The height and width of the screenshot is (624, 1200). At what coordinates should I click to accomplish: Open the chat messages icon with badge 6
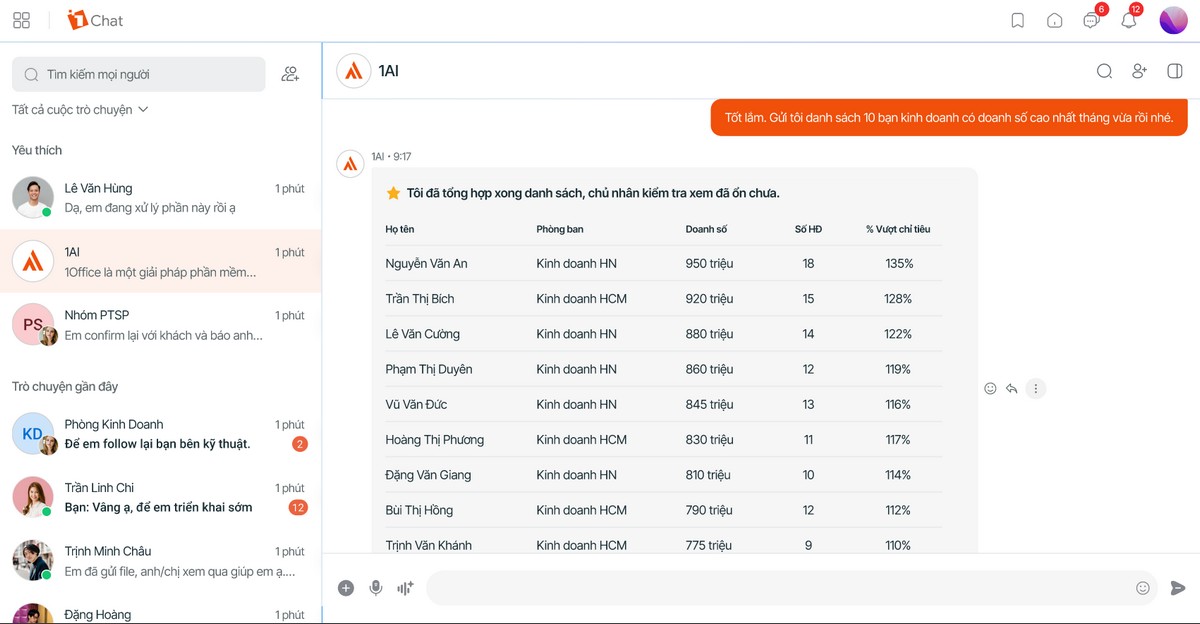(1091, 20)
